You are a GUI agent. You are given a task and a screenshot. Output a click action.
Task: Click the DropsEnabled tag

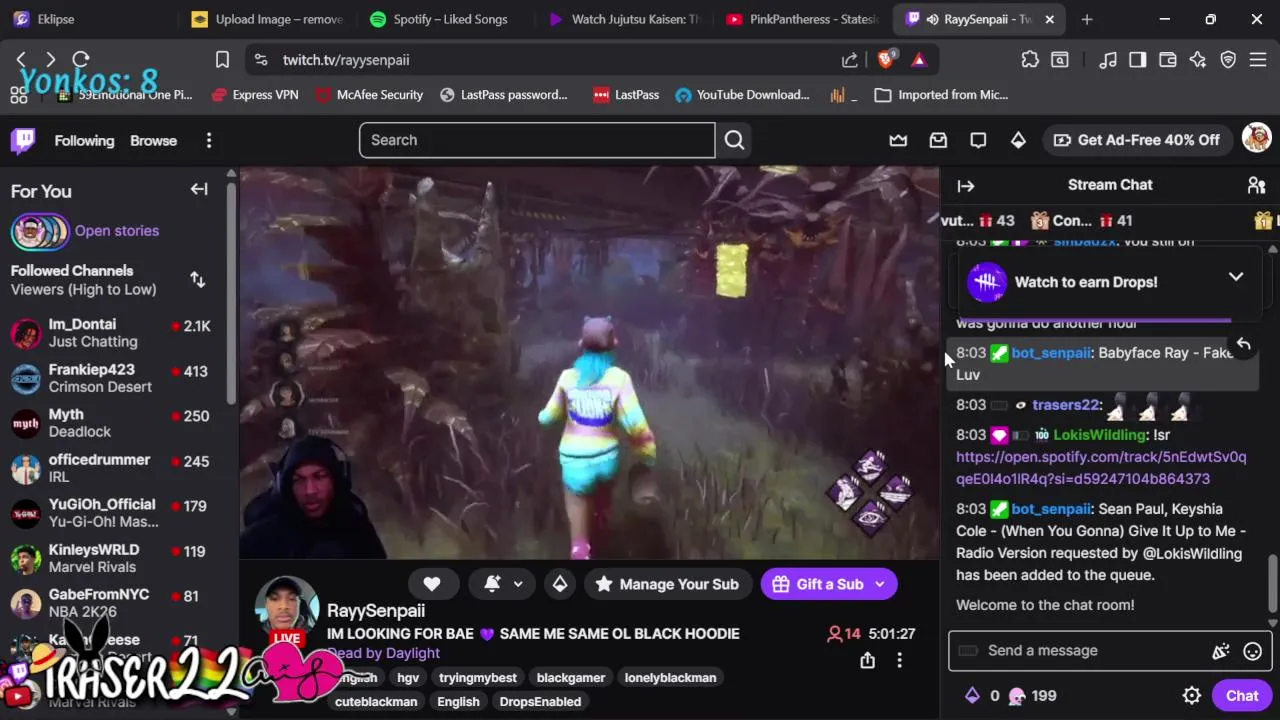(540, 702)
